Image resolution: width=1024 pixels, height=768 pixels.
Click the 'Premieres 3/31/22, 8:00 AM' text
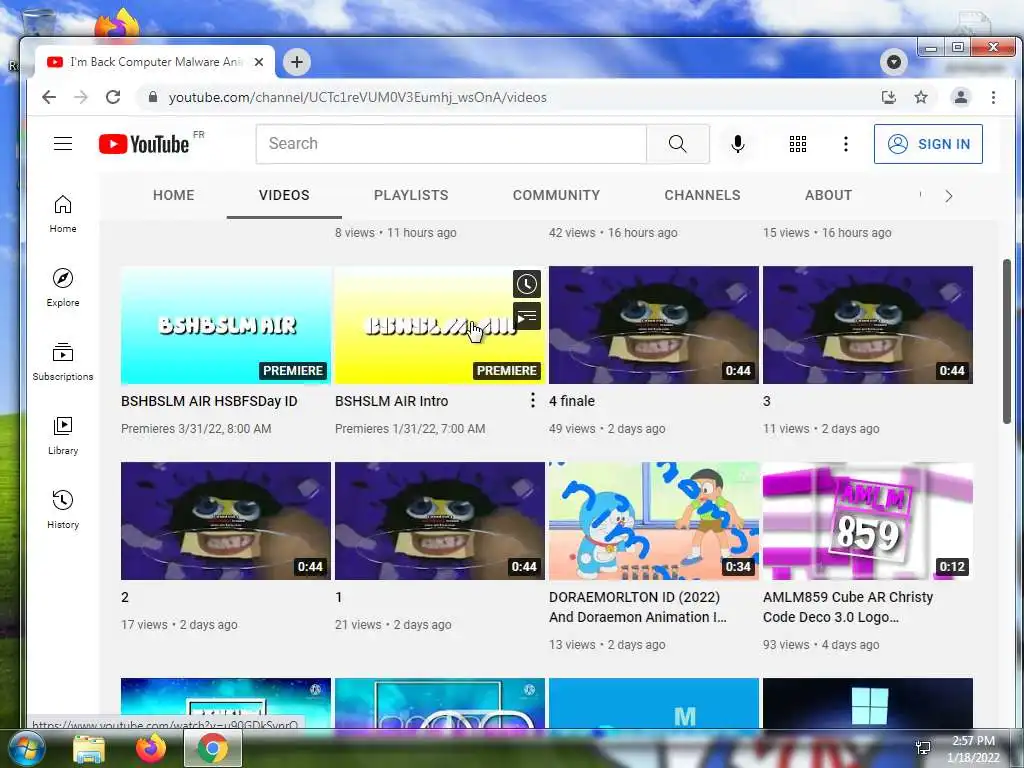196,428
